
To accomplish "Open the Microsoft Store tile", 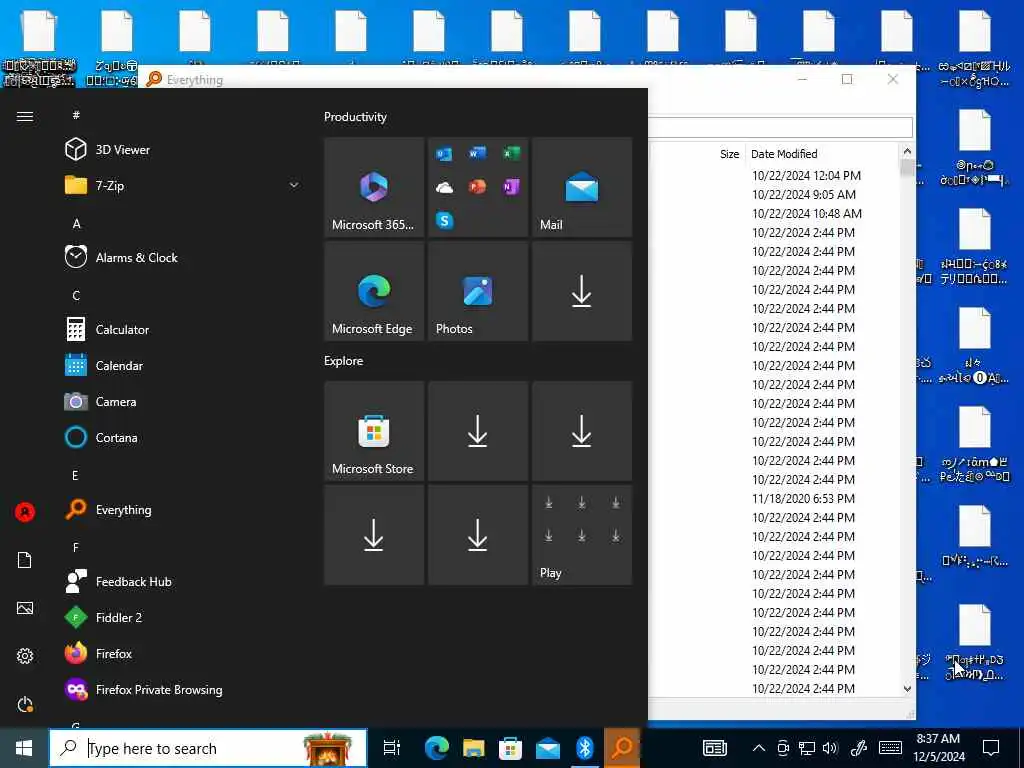I will coord(374,431).
